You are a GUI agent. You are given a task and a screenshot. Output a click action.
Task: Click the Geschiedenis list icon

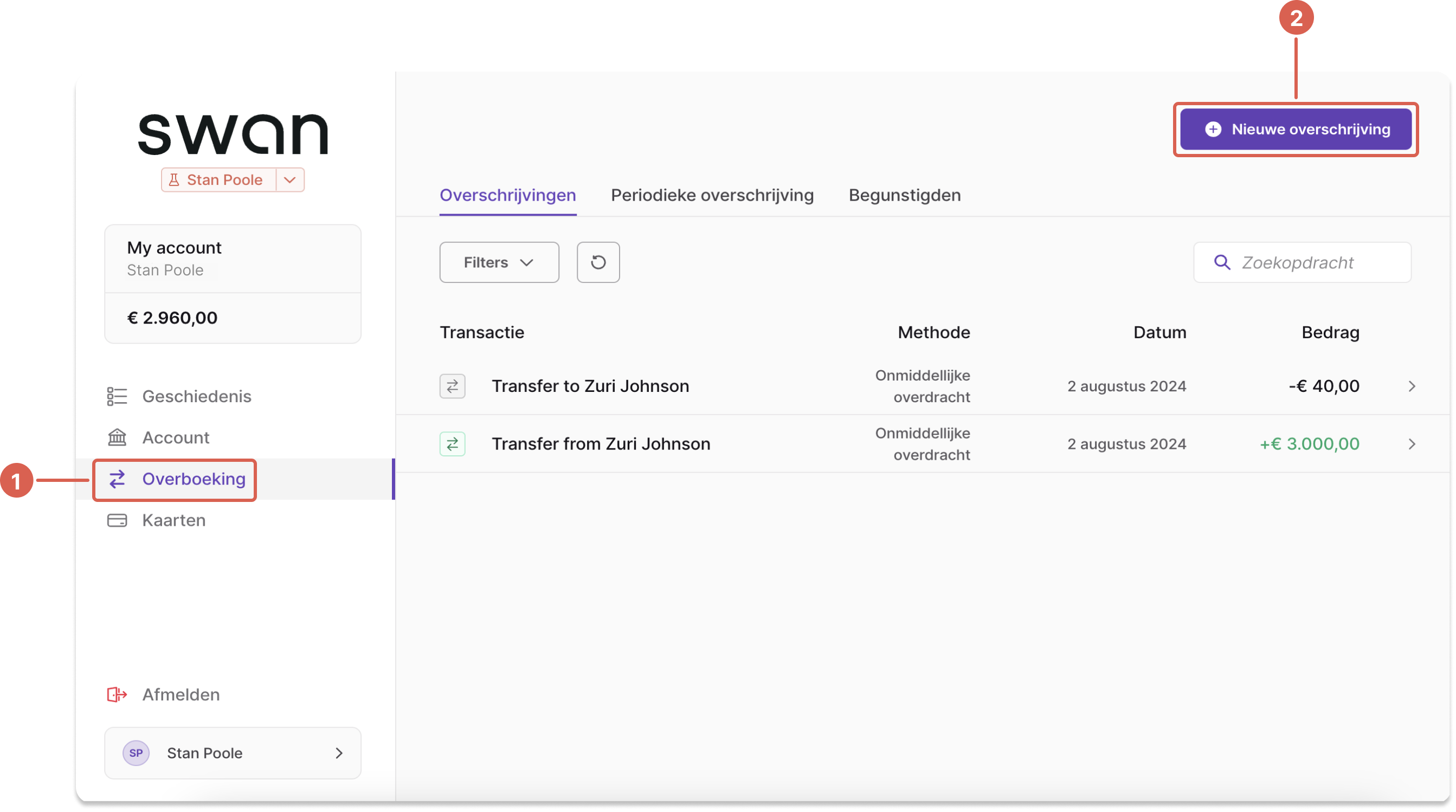coord(117,397)
